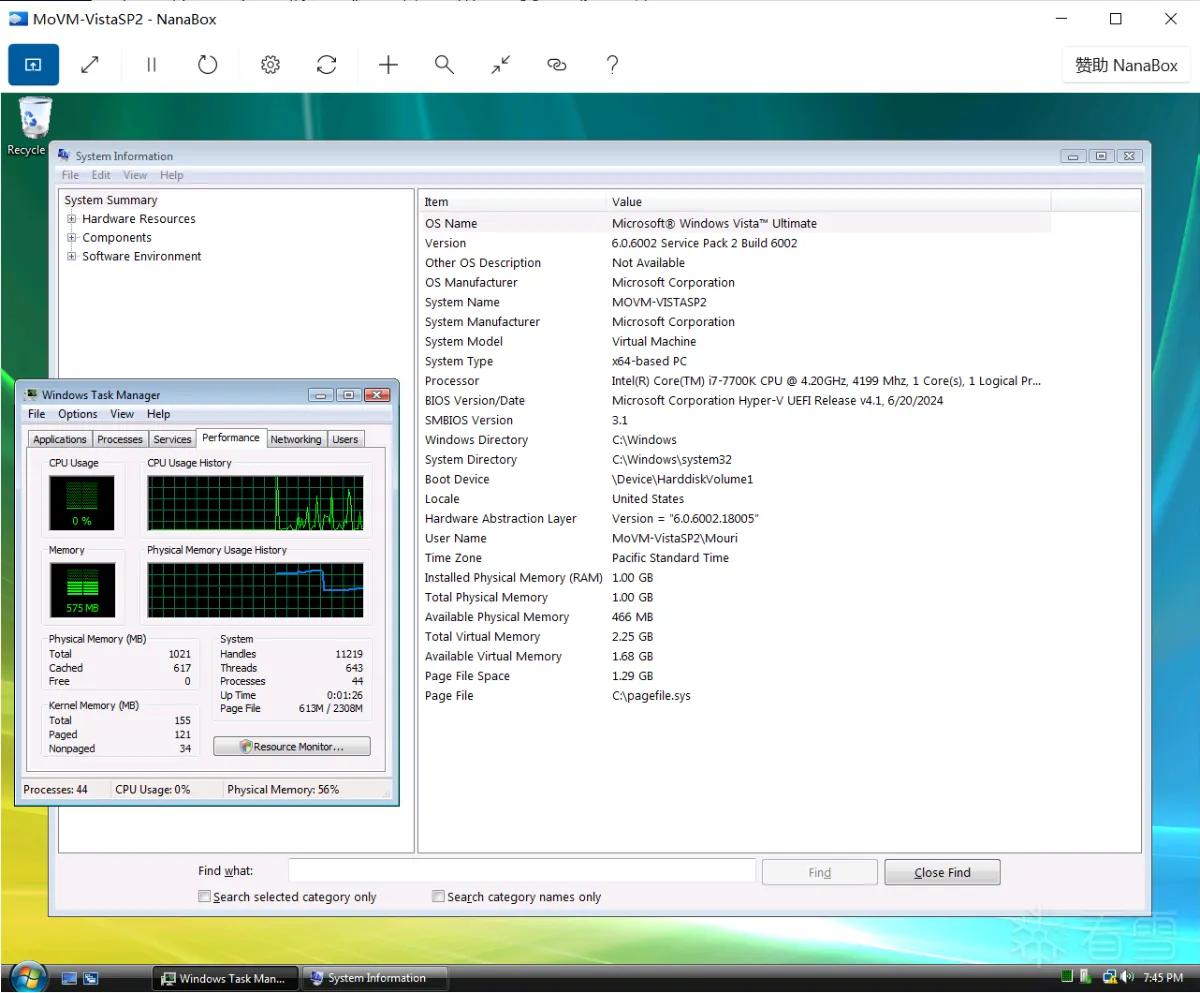This screenshot has width=1200, height=993.
Task: Click the circular restart icon in NanaBox toolbar
Action: point(207,65)
